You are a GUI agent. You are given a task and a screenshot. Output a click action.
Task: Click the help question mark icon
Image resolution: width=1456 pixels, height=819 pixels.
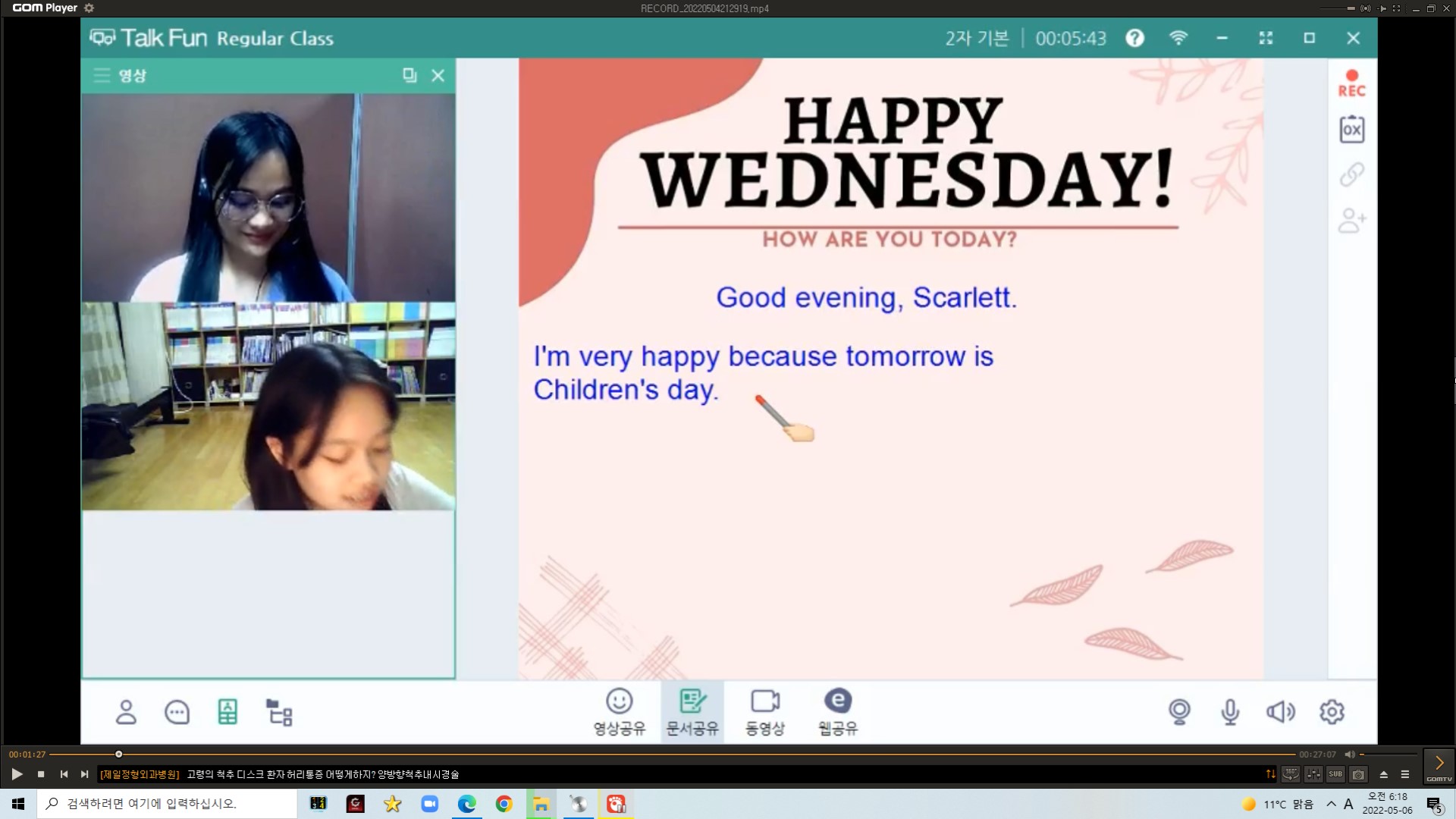click(x=1134, y=38)
